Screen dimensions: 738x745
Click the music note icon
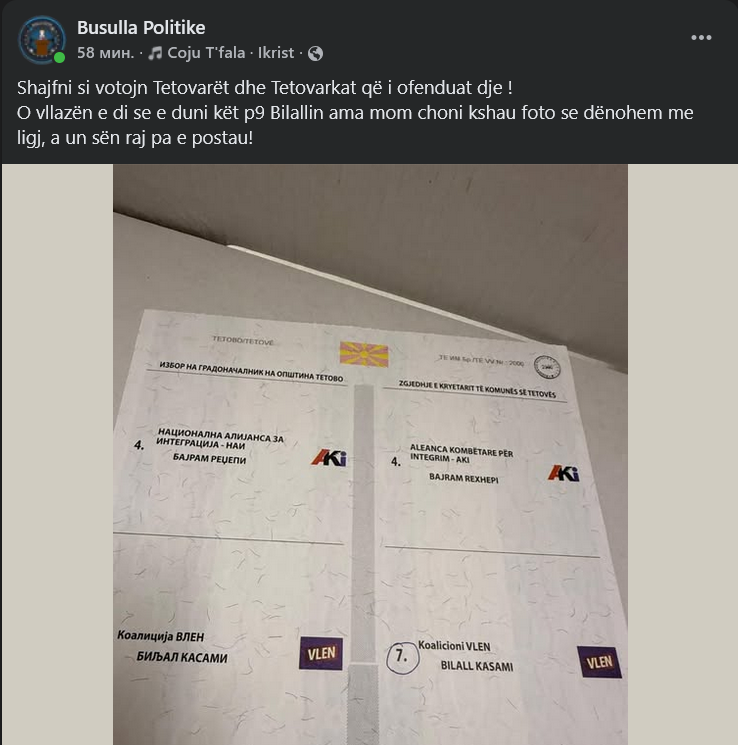pyautogui.click(x=155, y=53)
